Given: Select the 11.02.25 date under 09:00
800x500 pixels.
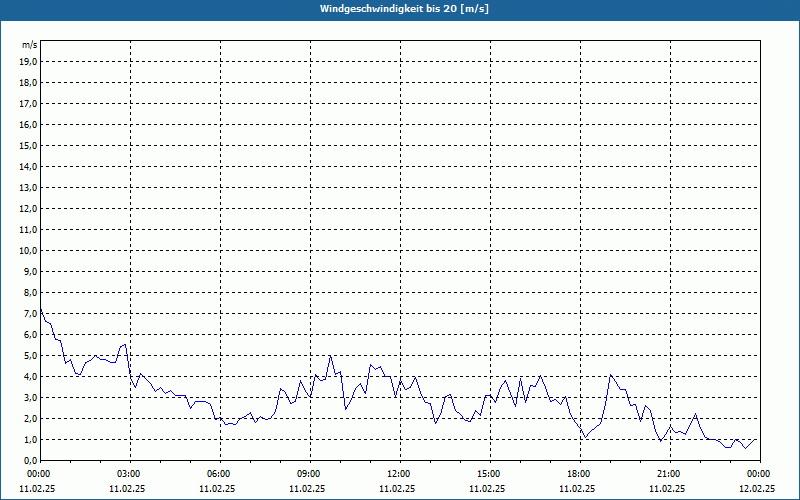Looking at the screenshot, I should click(307, 488).
